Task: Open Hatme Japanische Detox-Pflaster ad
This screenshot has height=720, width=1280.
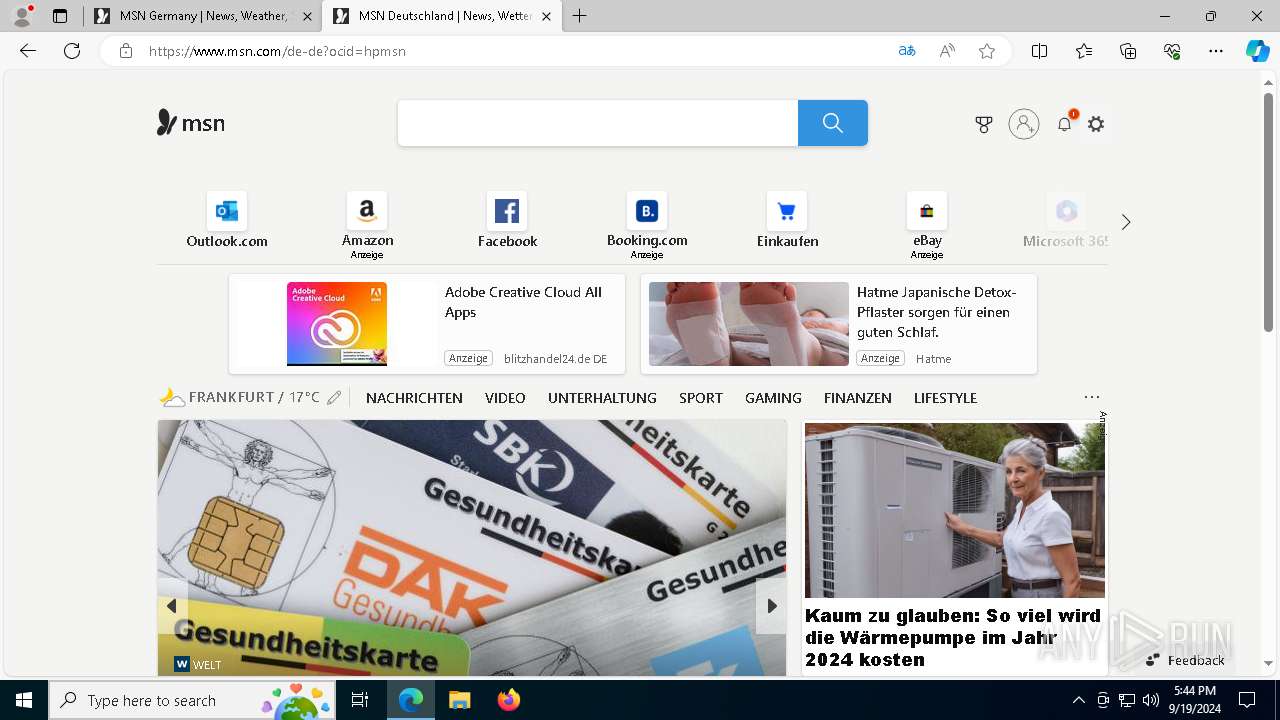Action: point(839,324)
